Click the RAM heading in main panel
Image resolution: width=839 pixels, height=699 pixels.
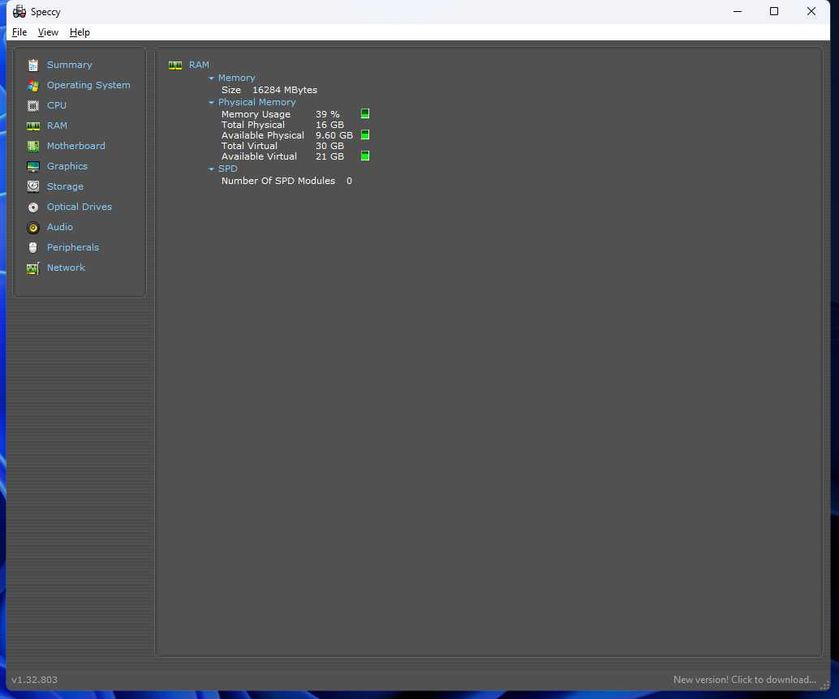point(199,65)
